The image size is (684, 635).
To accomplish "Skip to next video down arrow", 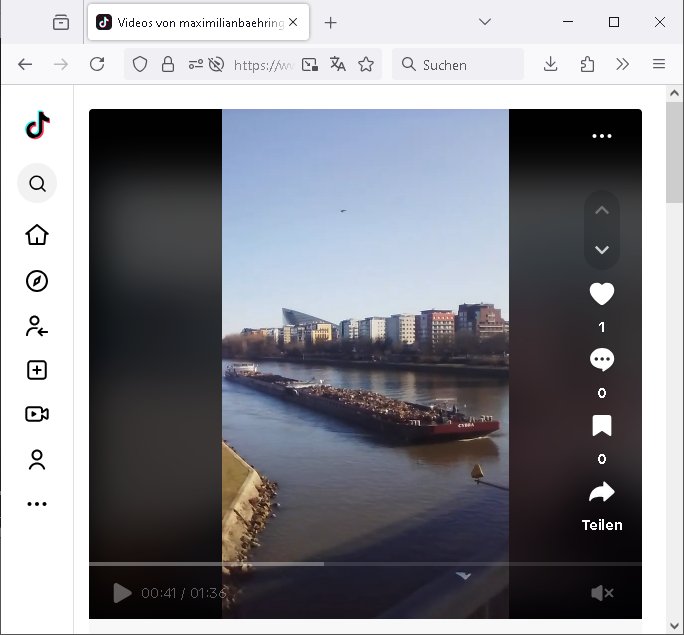I will 601,250.
